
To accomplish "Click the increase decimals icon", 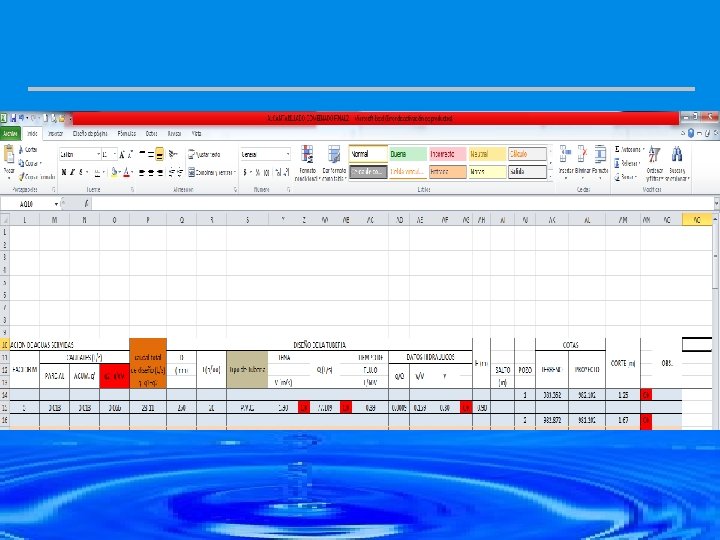I will pos(278,173).
